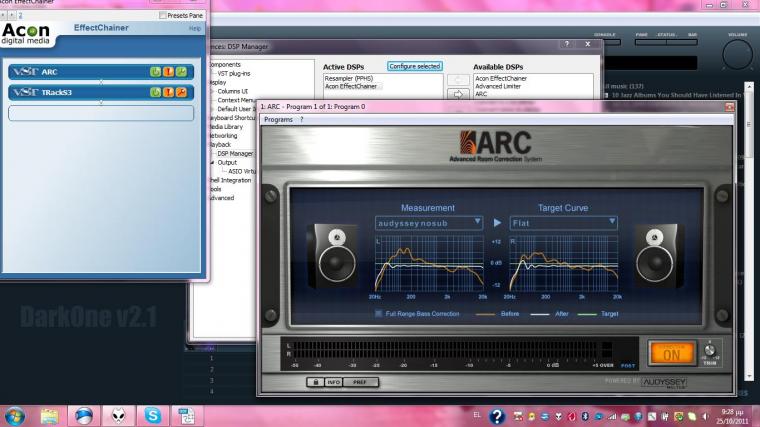Collapse the Output tree node
The height and width of the screenshot is (427, 760).
[x=212, y=162]
